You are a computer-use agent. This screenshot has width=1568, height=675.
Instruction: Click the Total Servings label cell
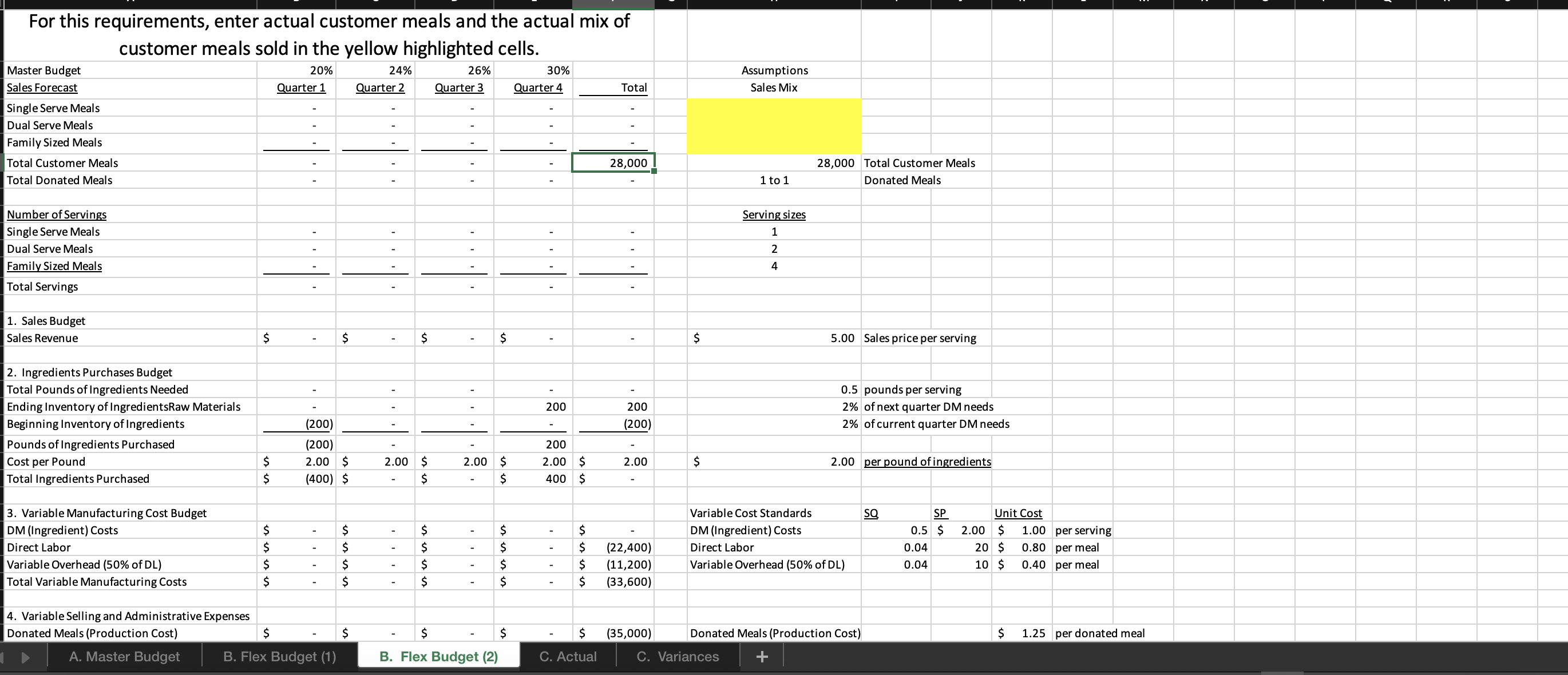point(42,286)
